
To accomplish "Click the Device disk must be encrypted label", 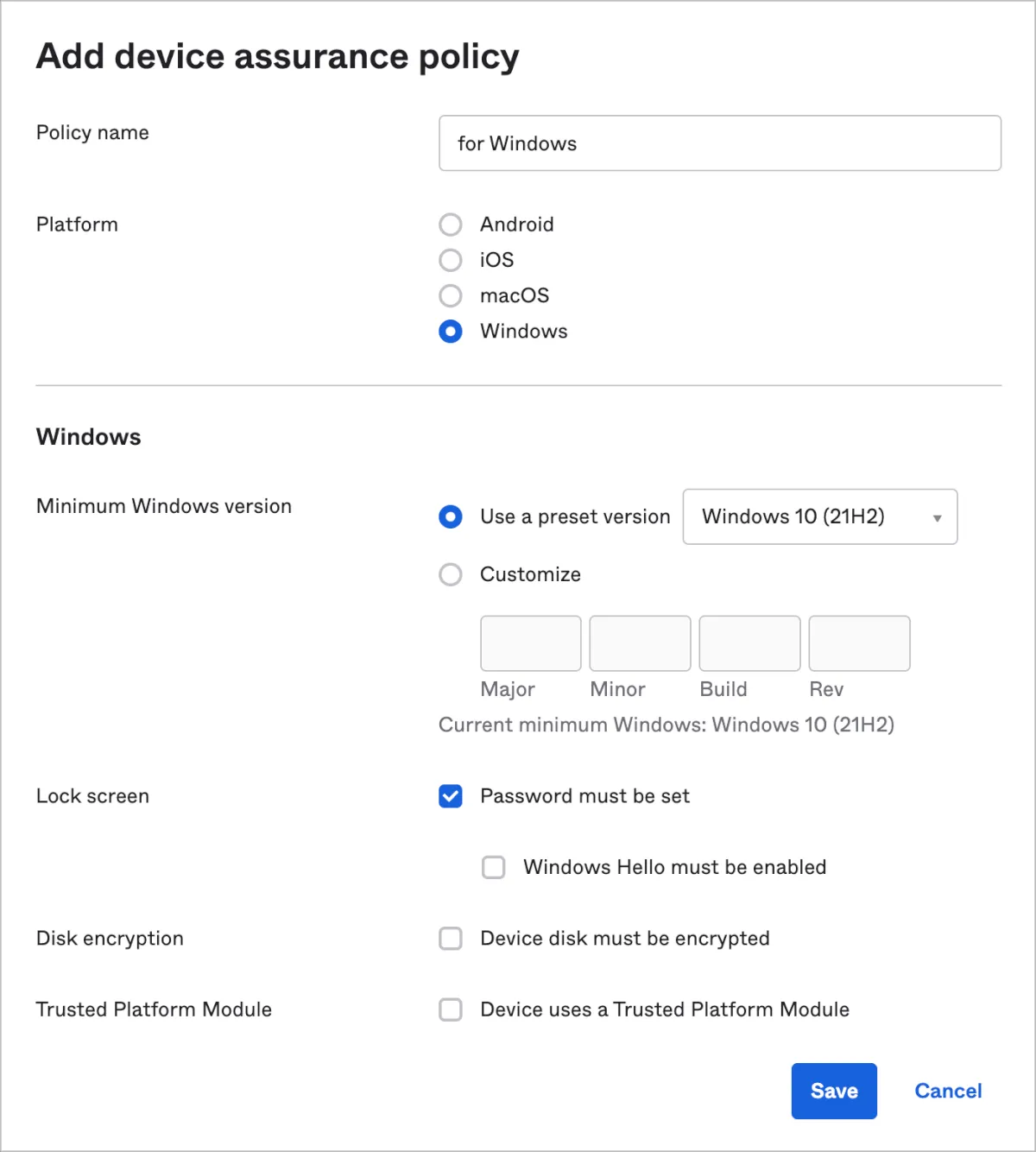I will tap(624, 939).
